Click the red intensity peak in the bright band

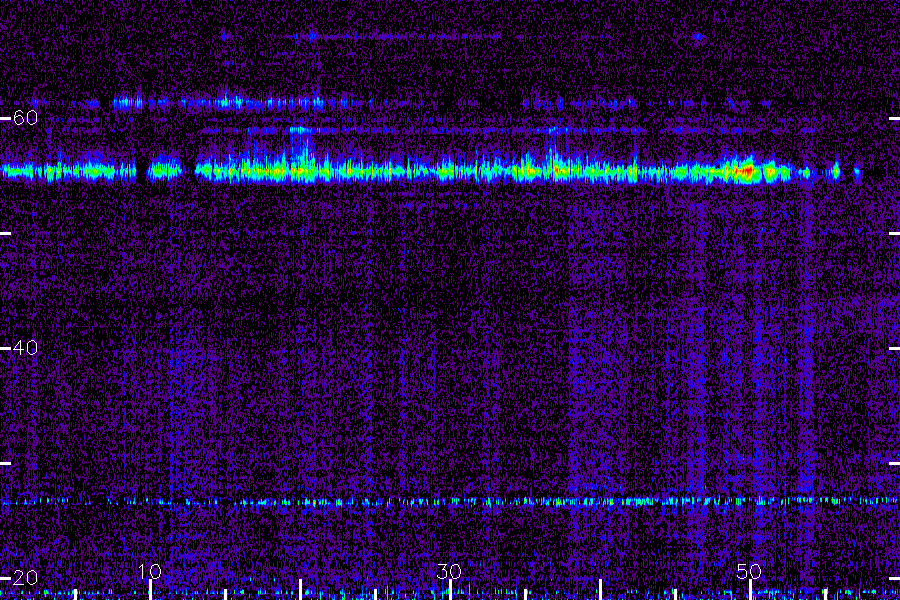745,171
